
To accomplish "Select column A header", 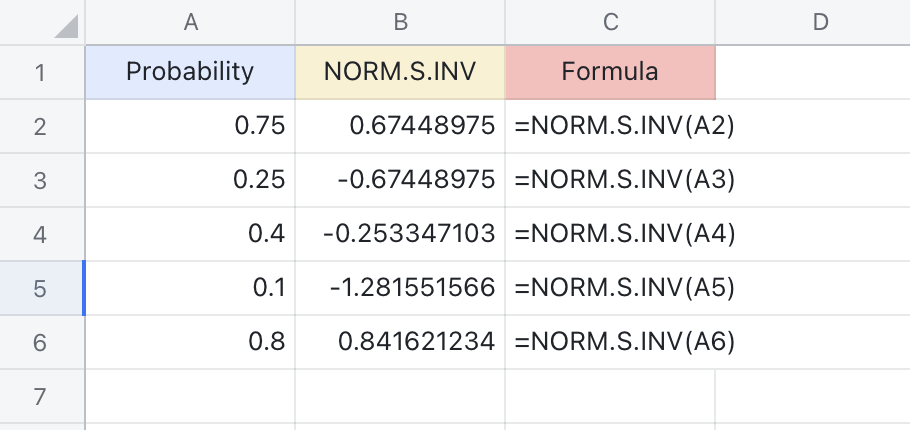I will pos(190,22).
